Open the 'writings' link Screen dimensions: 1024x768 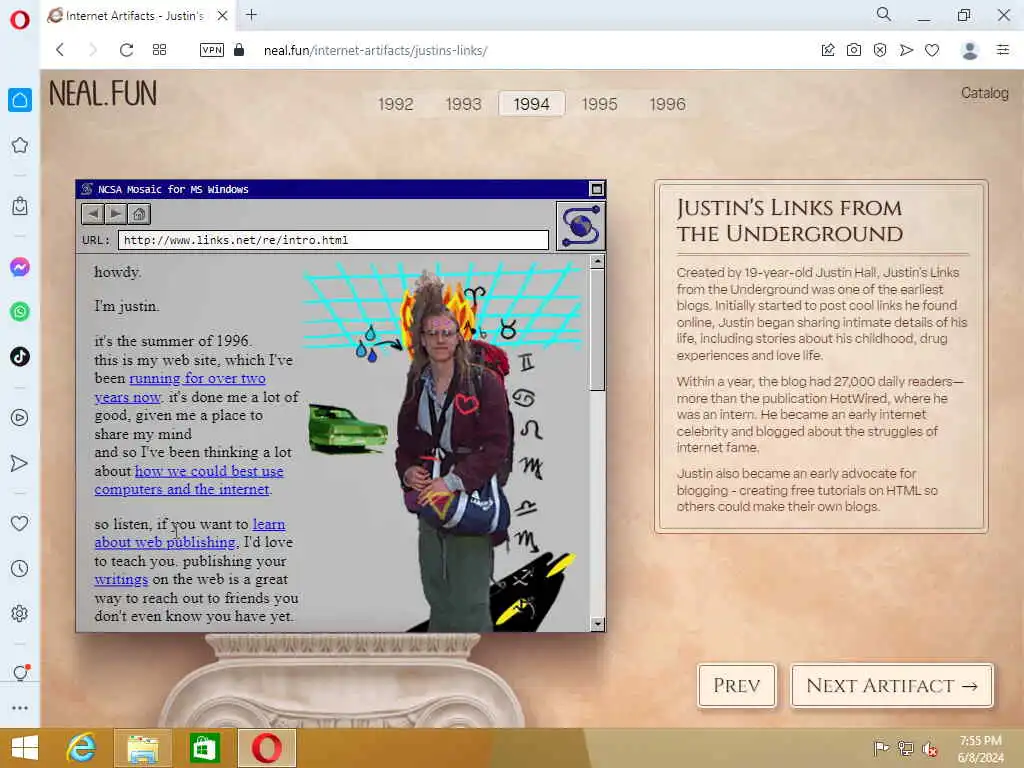(121, 579)
